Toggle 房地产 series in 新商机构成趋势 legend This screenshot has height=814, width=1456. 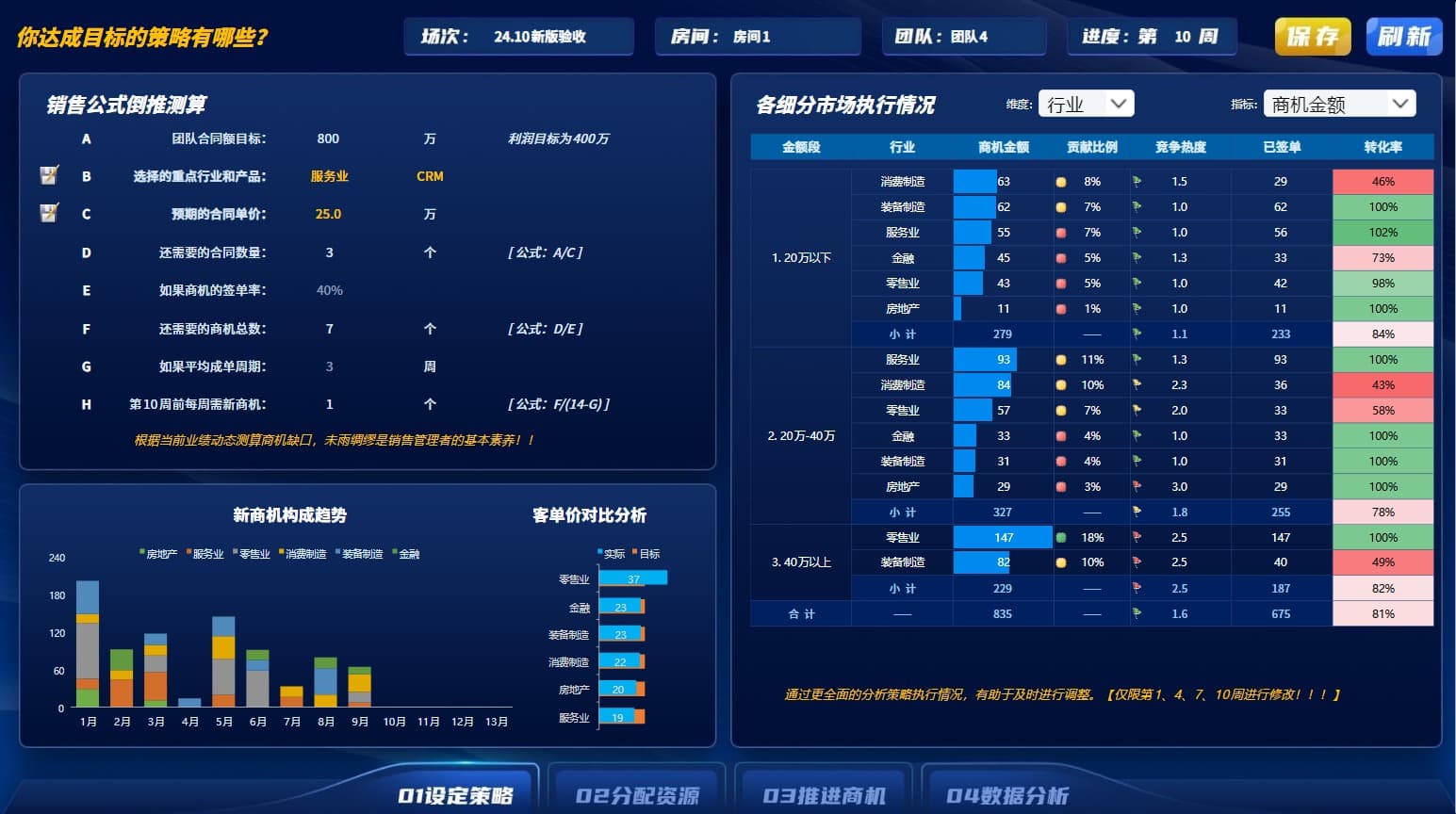[158, 554]
